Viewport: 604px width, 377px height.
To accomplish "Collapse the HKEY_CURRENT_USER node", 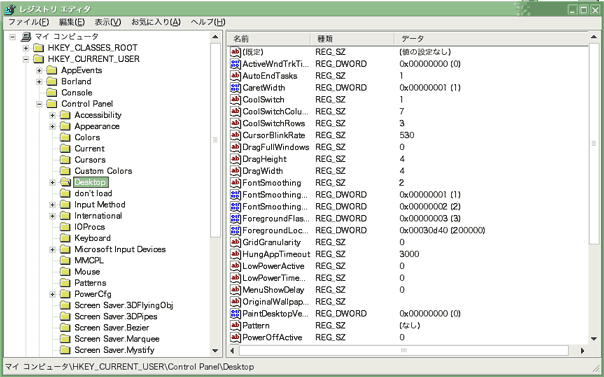I will [x=25, y=59].
